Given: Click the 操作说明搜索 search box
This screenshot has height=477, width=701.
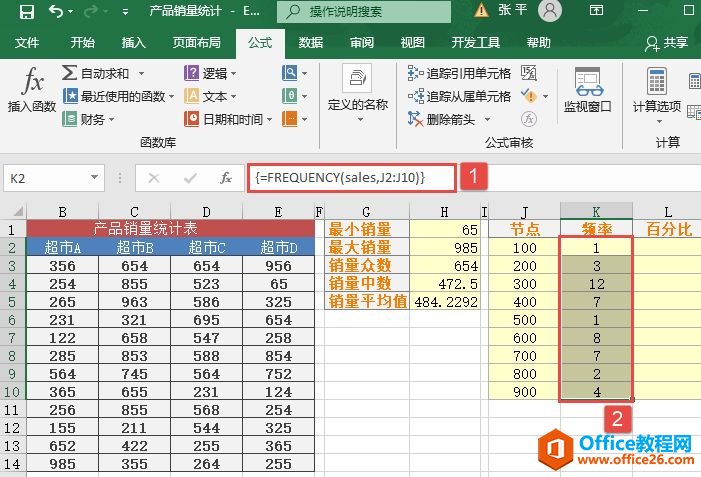Looking at the screenshot, I should click(363, 12).
